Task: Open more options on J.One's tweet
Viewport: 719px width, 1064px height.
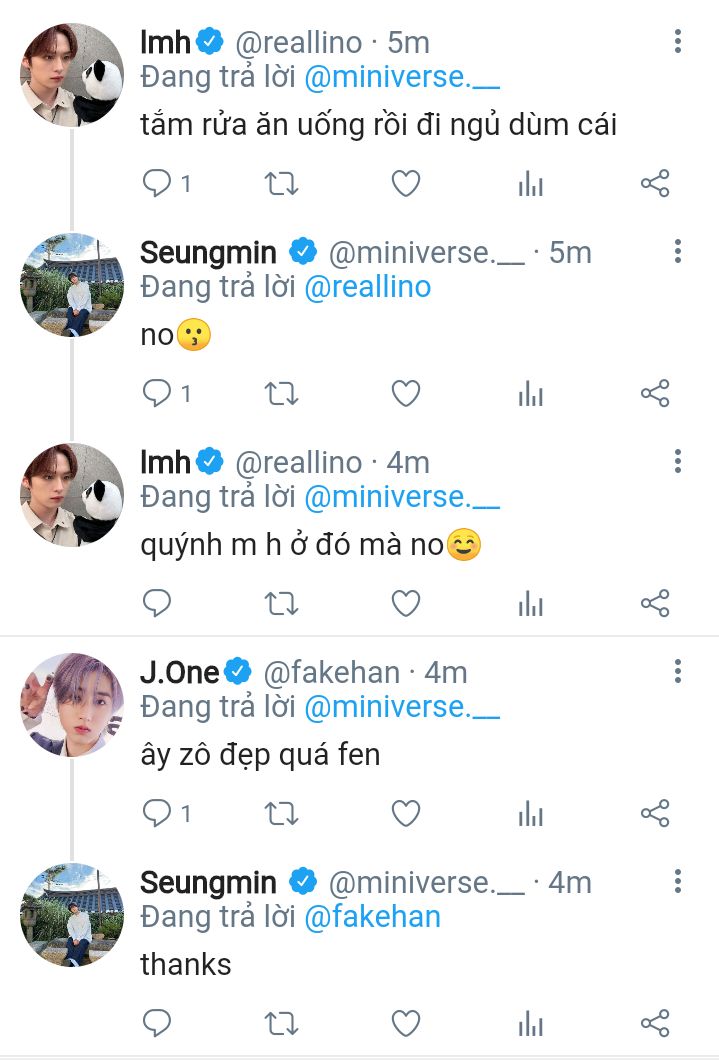Action: (x=678, y=671)
